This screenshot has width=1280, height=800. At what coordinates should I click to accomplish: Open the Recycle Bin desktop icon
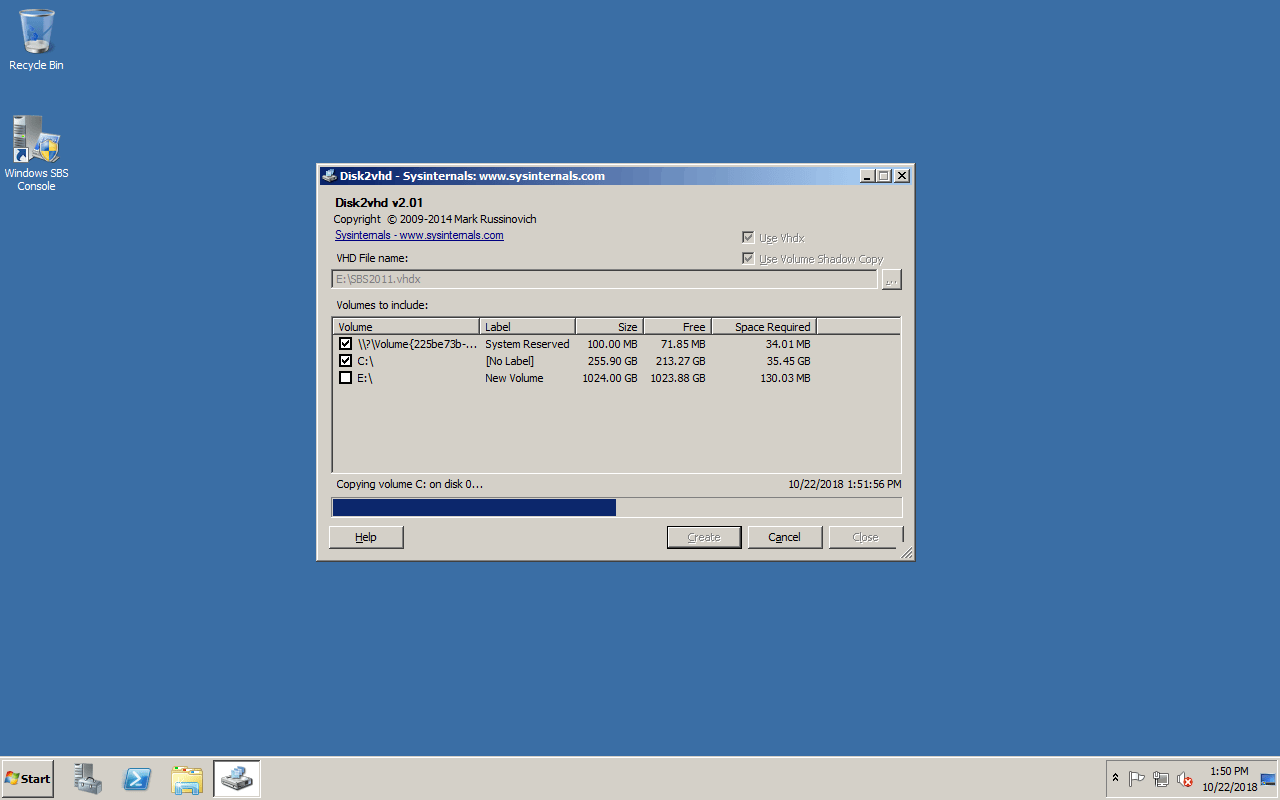(x=36, y=40)
